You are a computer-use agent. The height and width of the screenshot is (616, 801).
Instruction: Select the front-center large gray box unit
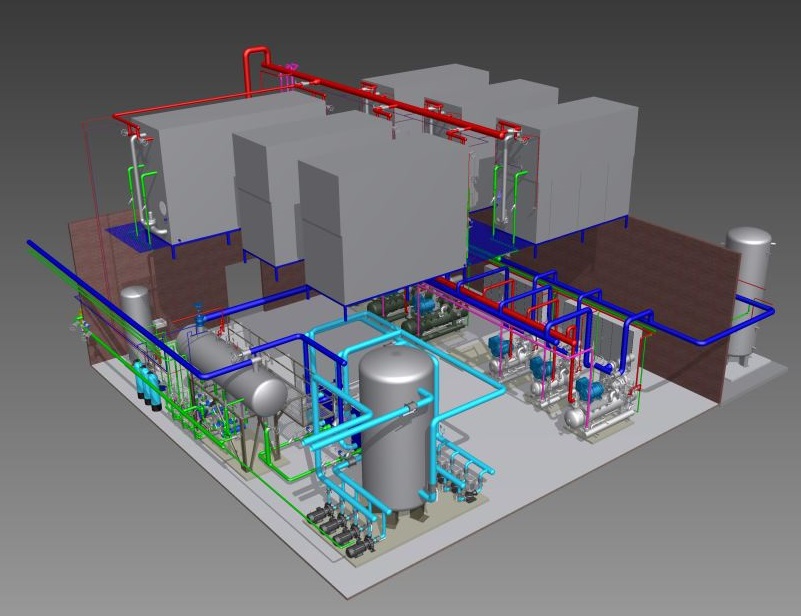382,220
